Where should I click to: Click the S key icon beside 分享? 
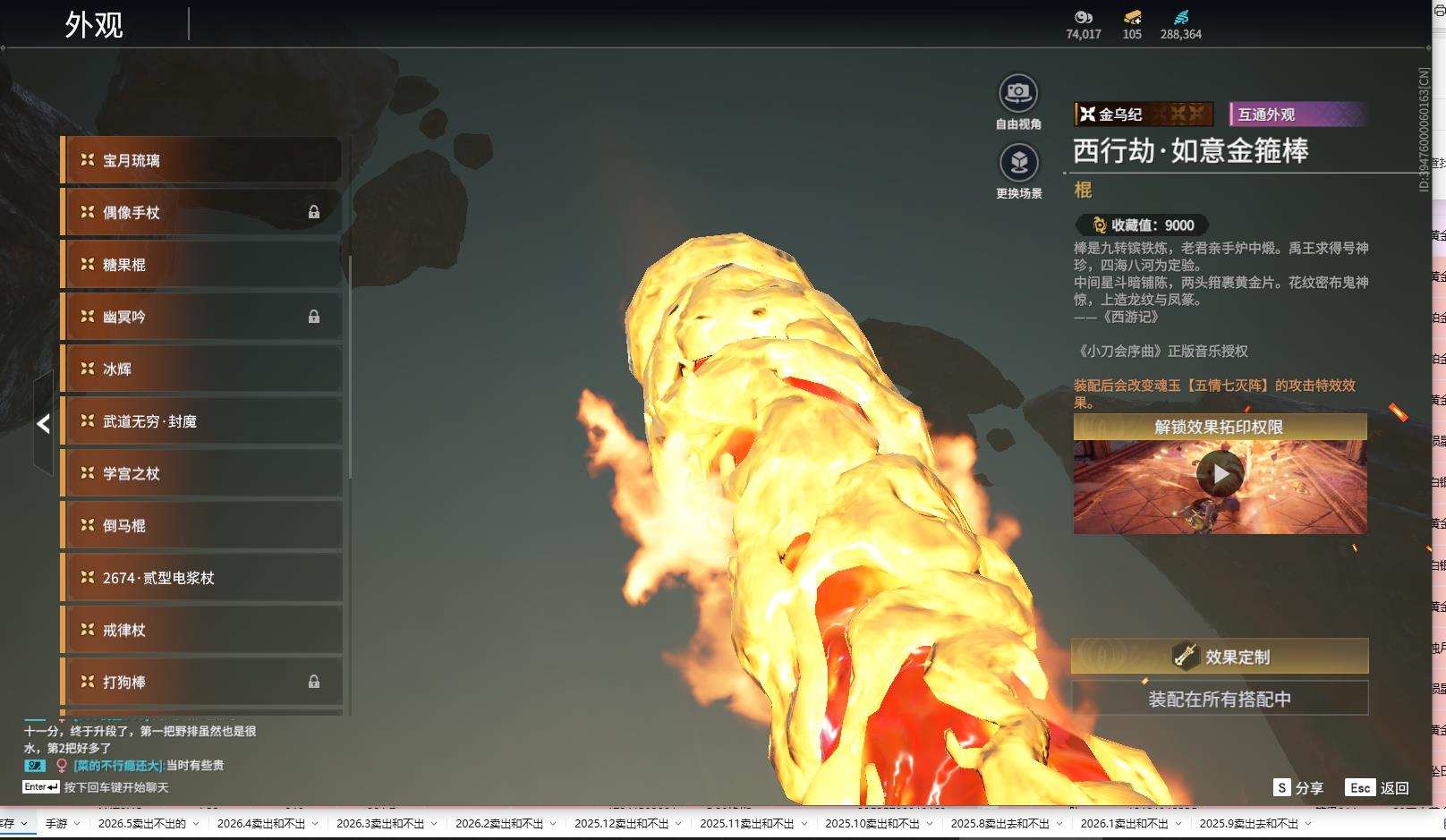click(1282, 787)
